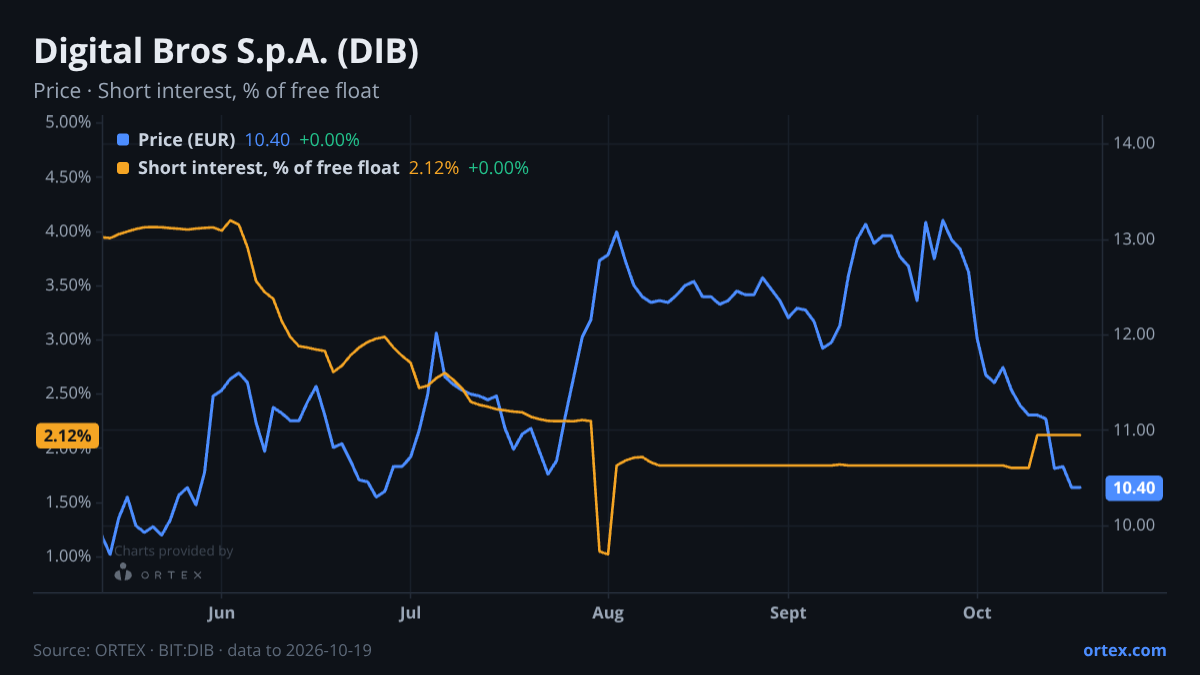1200x675 pixels.
Task: Click the 1.50% left axis label
Action: click(x=68, y=502)
